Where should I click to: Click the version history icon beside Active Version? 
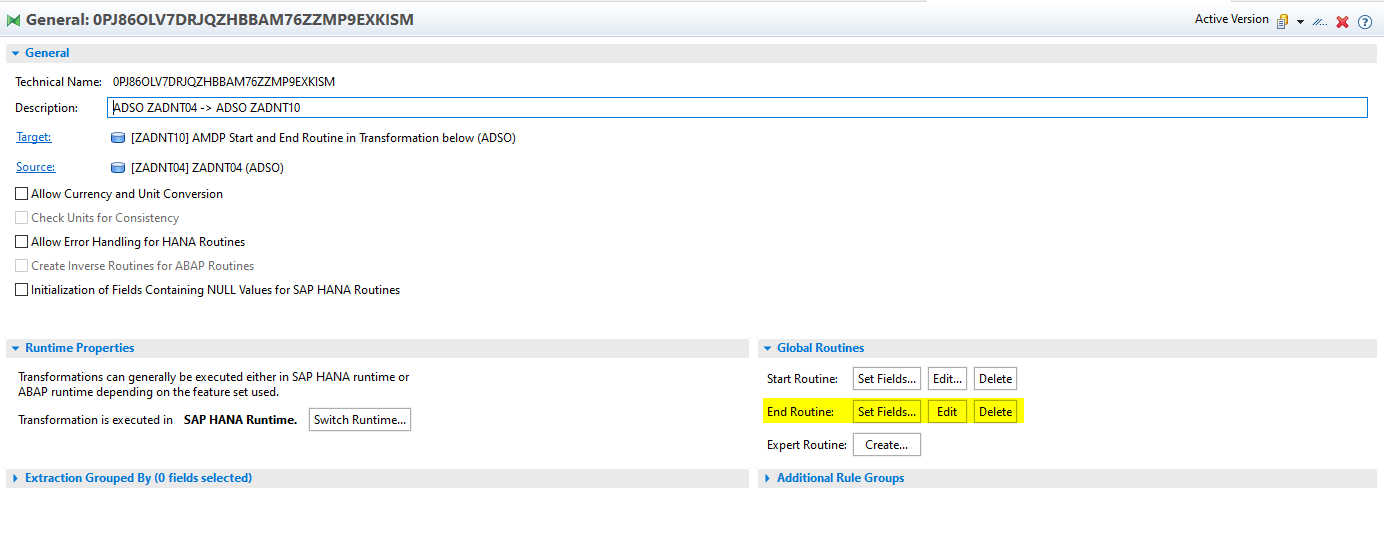coord(1282,21)
